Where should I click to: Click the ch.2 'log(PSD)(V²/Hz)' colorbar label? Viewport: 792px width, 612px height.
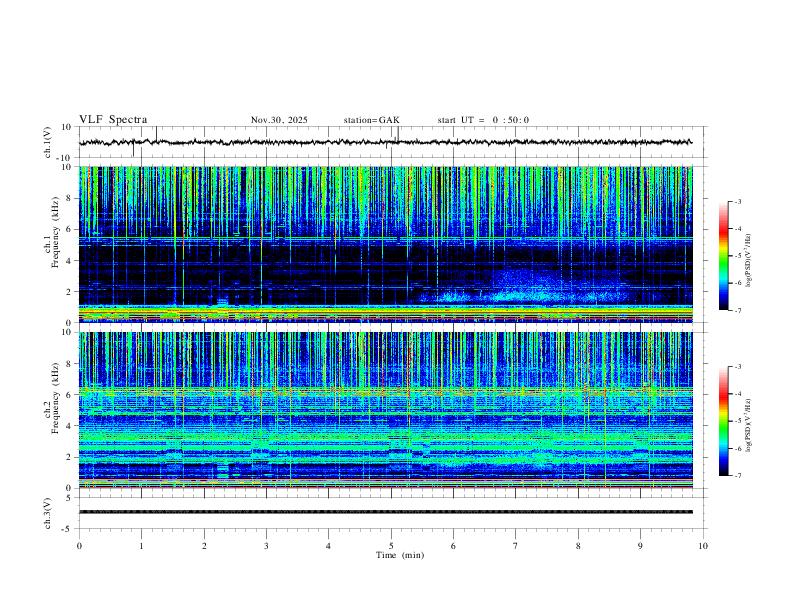coord(750,425)
